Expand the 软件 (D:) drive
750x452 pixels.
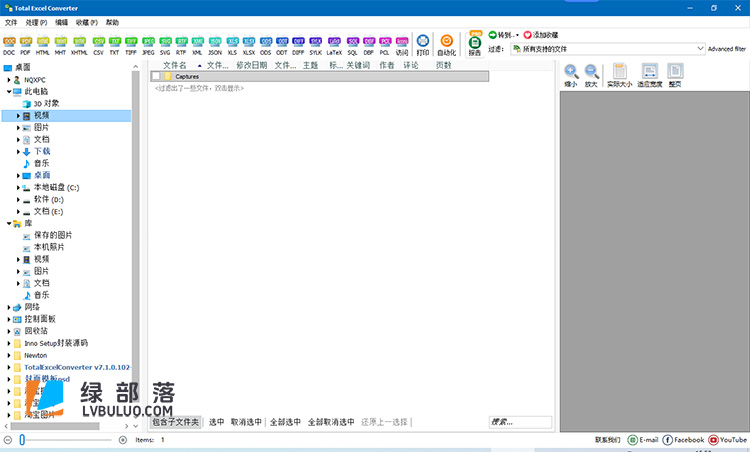18,199
